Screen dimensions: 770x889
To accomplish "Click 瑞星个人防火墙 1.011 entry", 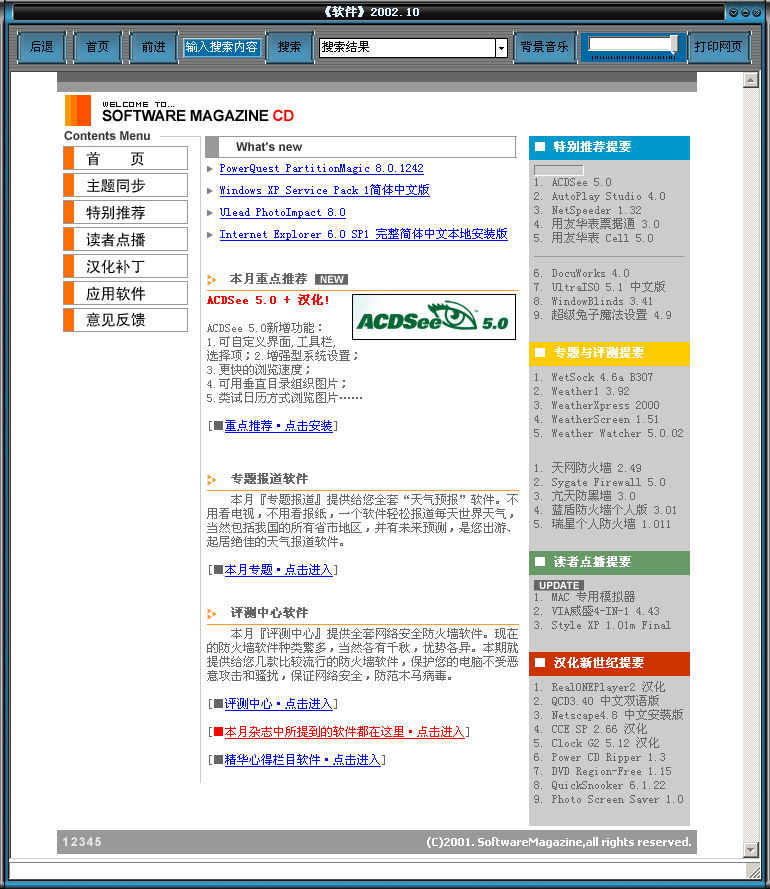I will click(611, 524).
